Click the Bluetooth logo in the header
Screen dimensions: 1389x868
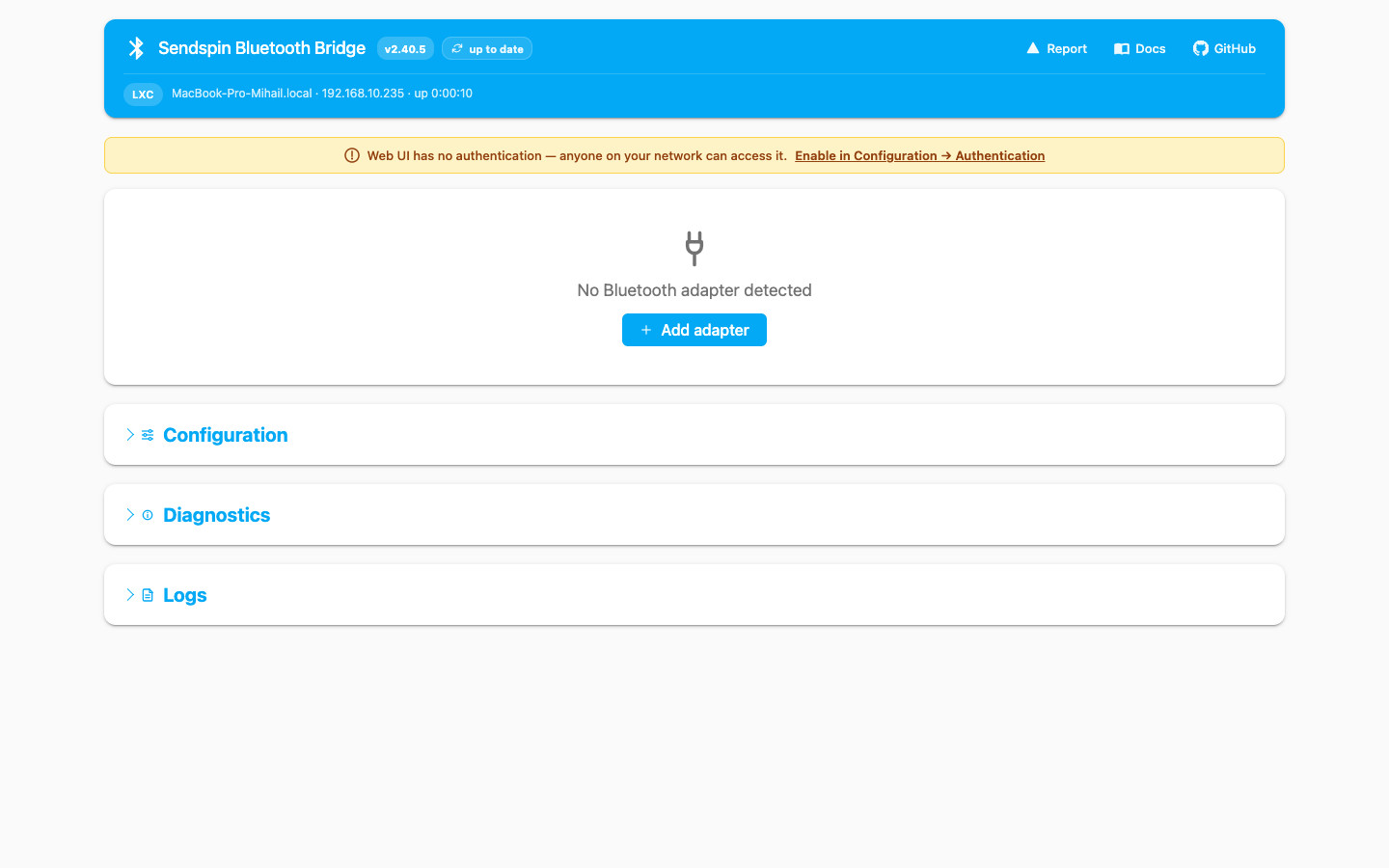136,47
